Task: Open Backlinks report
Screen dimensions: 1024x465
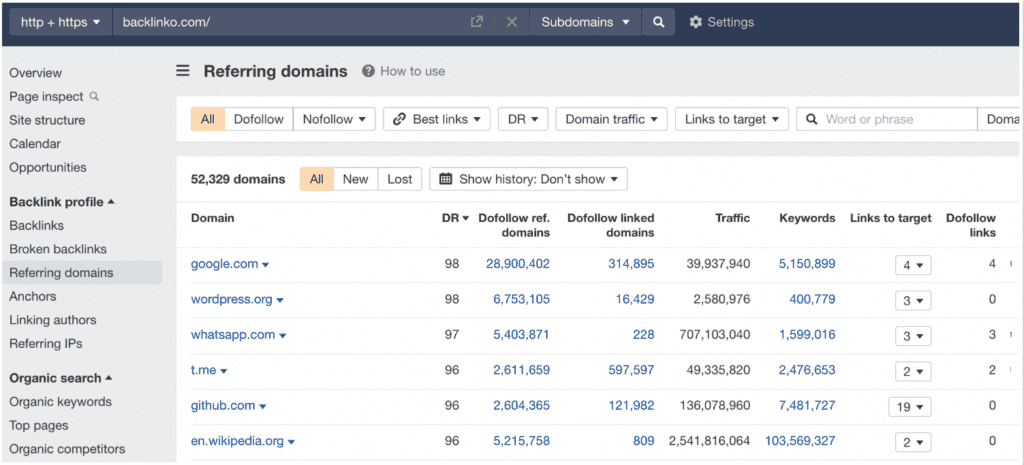Action: point(37,225)
